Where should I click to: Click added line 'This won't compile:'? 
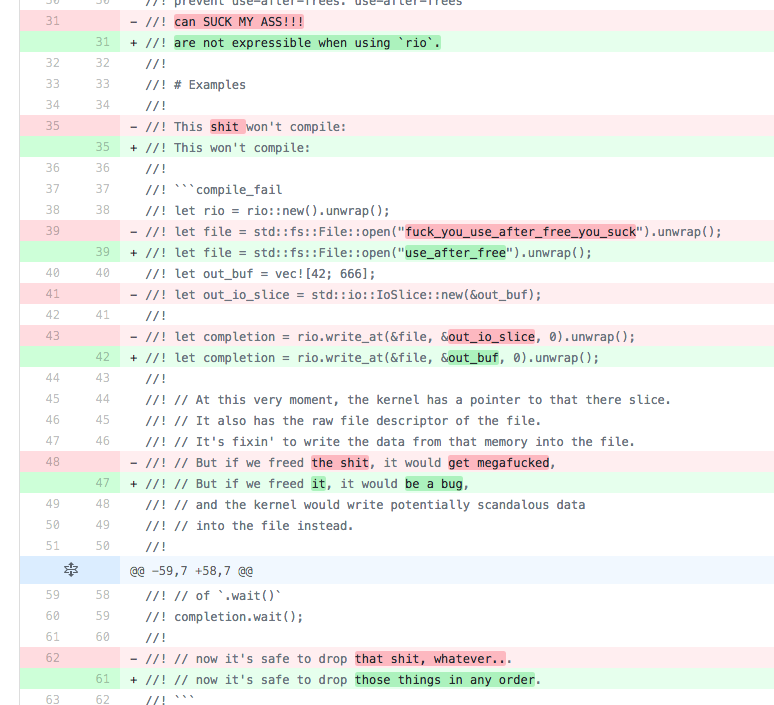pos(228,148)
